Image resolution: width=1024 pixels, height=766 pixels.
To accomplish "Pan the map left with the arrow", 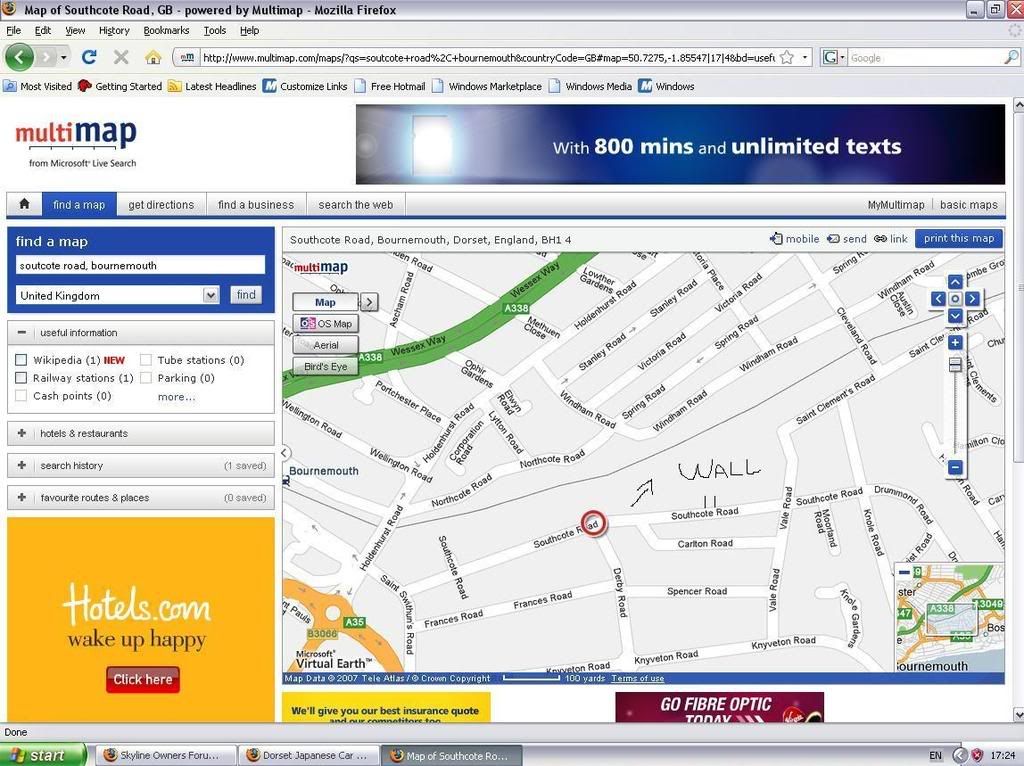I will pyautogui.click(x=937, y=299).
